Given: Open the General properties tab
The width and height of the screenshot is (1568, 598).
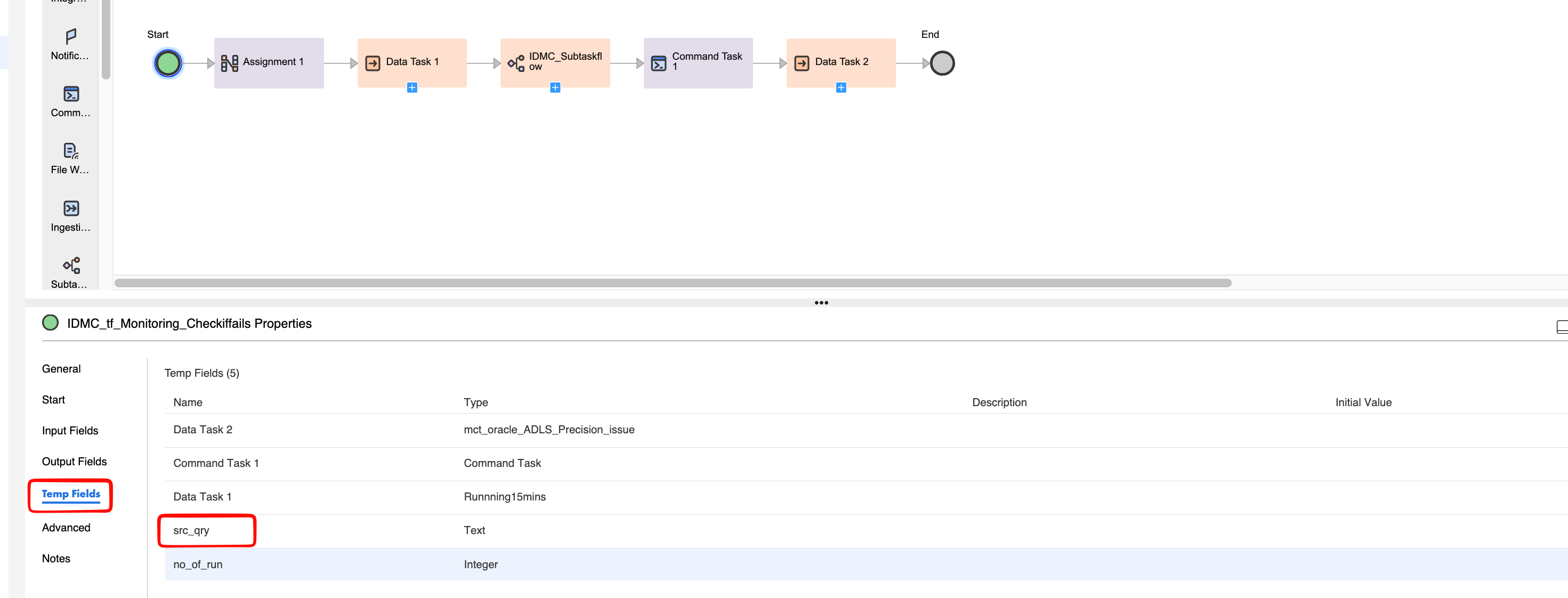Looking at the screenshot, I should click(x=61, y=368).
